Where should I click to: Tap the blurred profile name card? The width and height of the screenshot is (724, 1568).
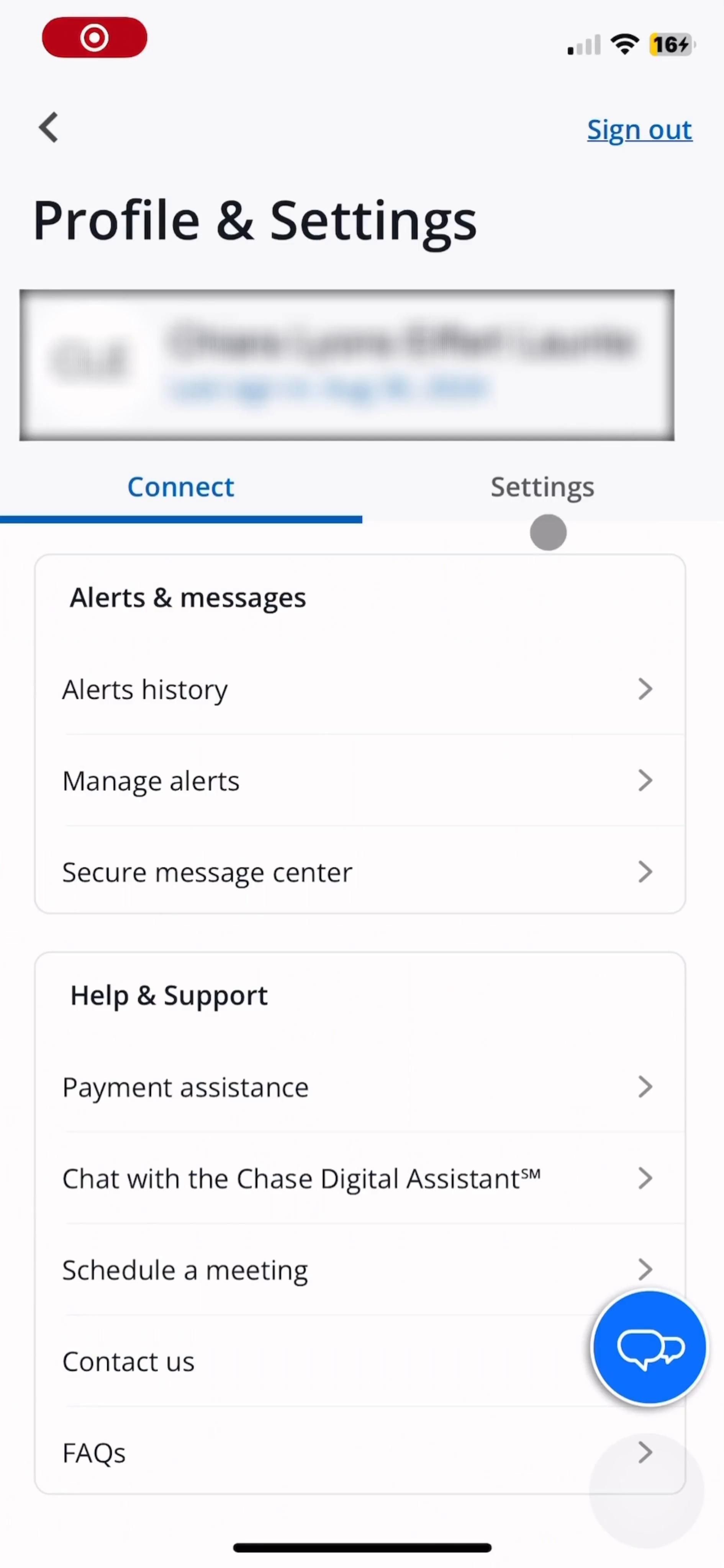click(346, 364)
